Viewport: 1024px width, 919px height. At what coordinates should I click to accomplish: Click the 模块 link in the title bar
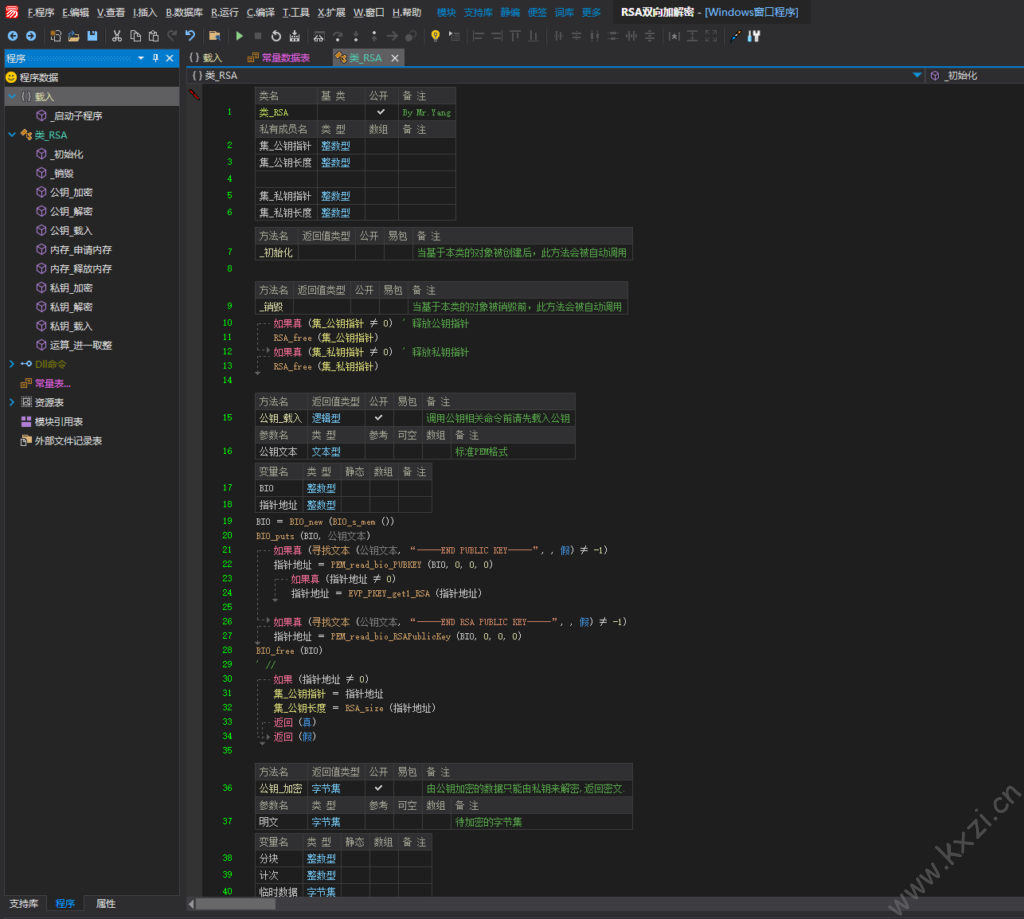[x=446, y=12]
